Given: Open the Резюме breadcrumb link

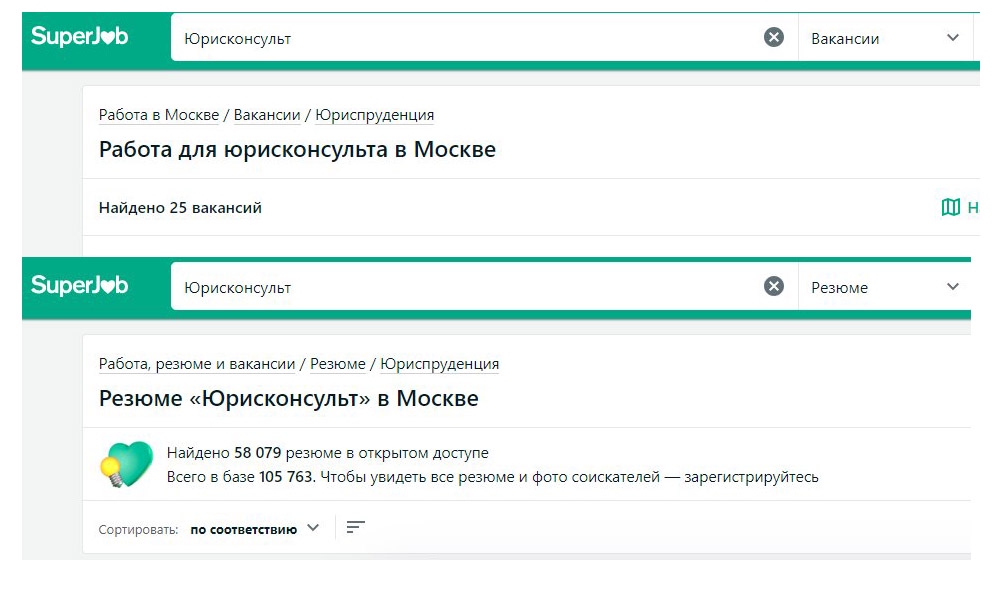Looking at the screenshot, I should [338, 364].
